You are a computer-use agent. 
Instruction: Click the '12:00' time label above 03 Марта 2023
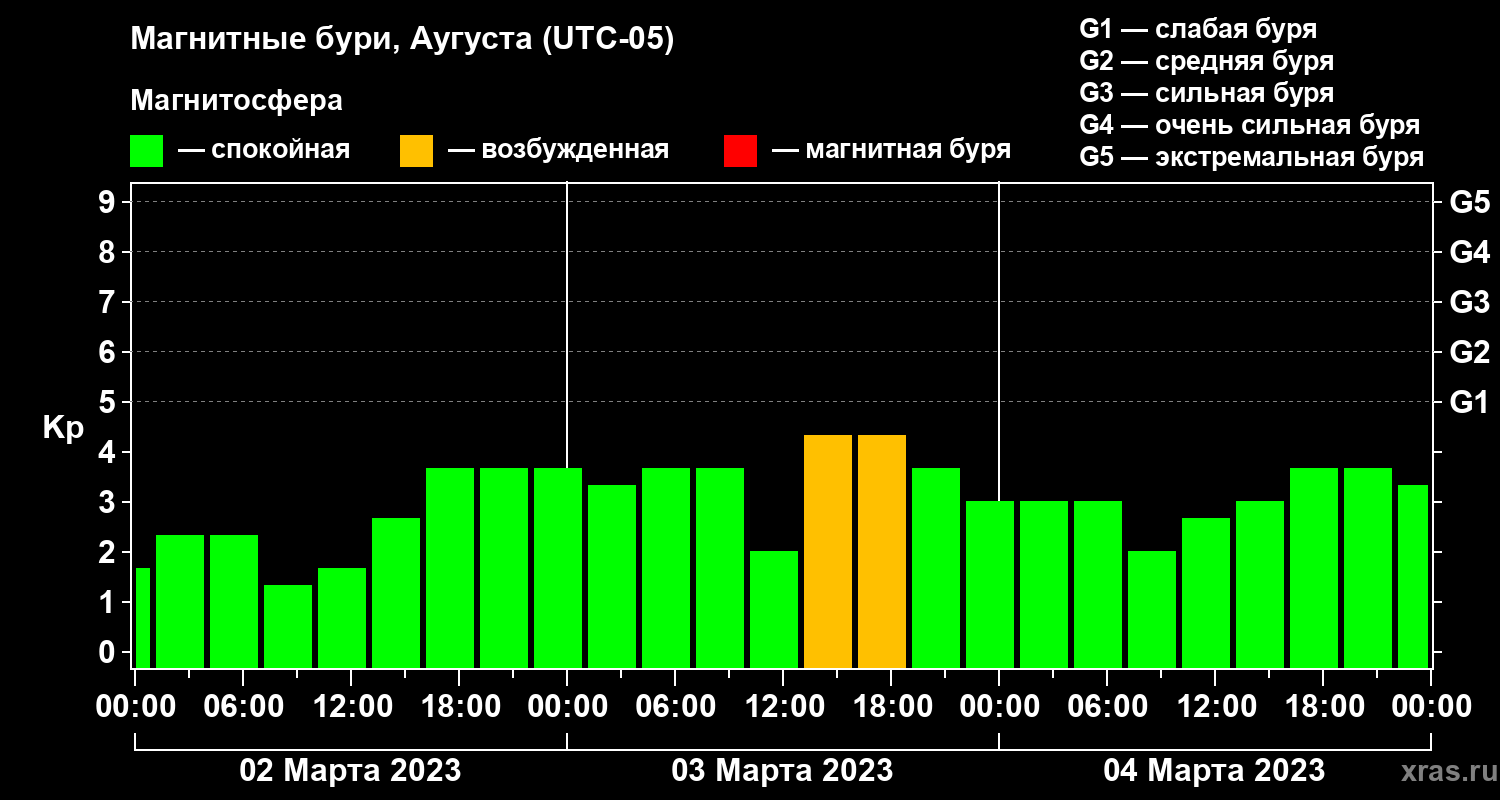783,707
